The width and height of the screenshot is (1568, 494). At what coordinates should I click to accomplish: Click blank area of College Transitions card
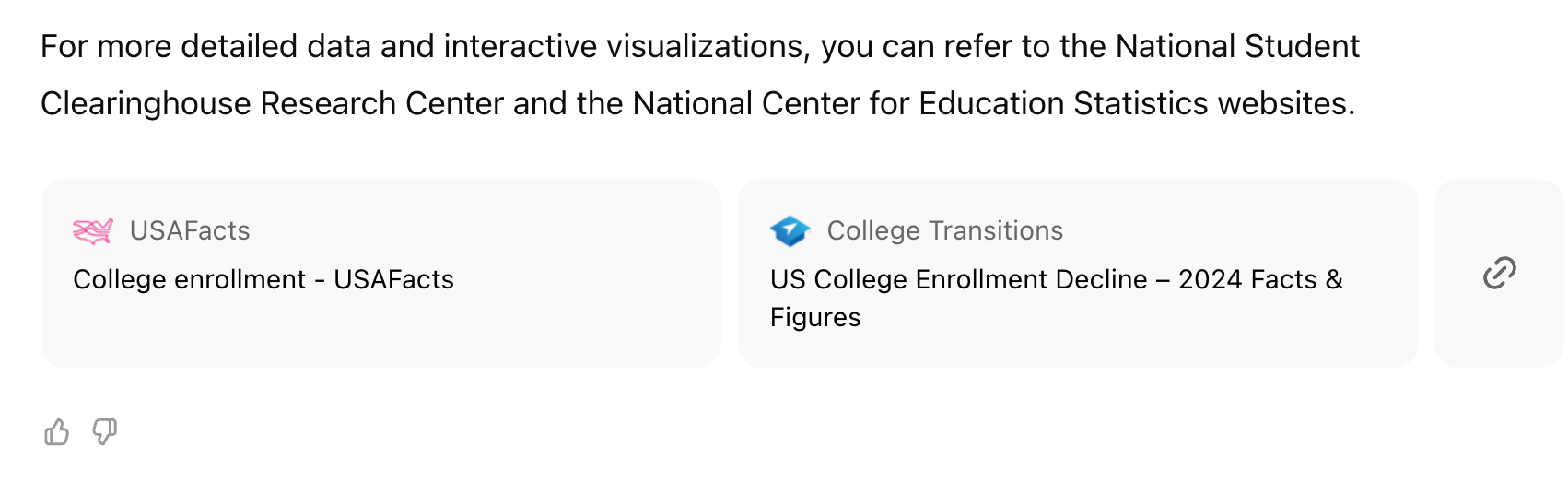pos(1152,339)
